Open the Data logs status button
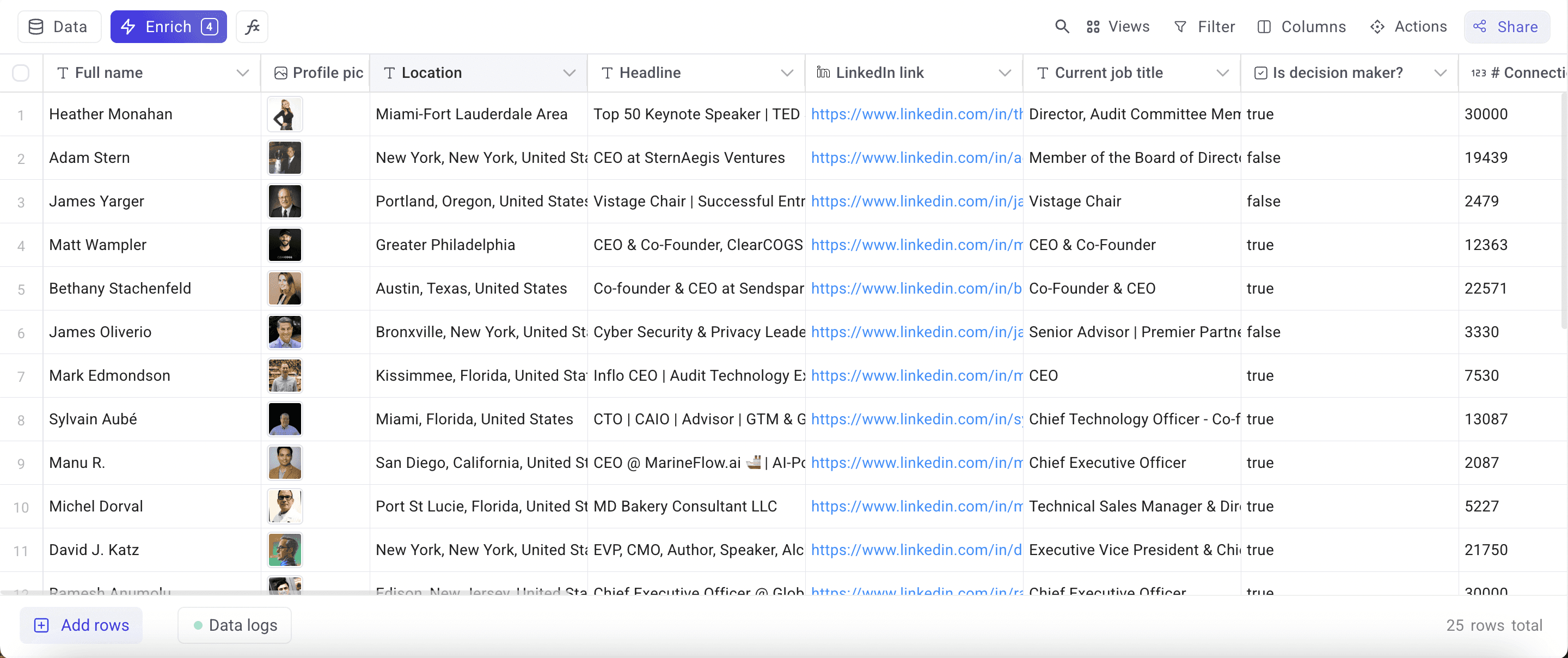The image size is (1568, 658). 234,624
